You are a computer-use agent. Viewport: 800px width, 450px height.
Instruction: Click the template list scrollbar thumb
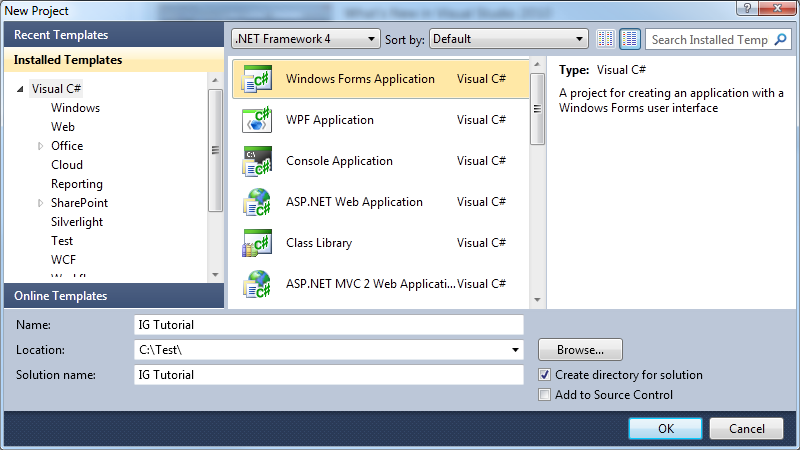coord(537,109)
